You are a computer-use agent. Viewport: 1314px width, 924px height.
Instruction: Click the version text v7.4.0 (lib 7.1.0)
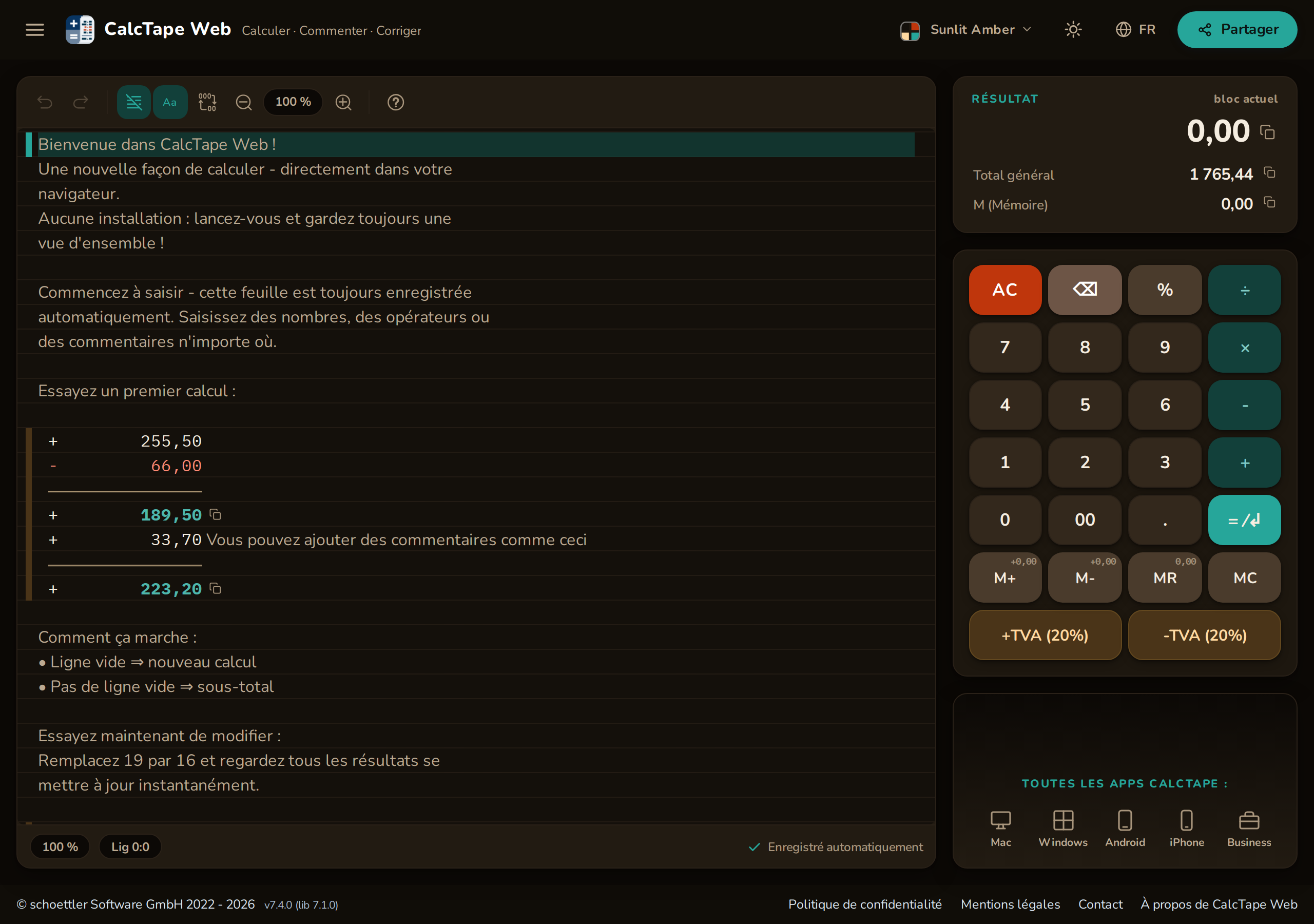pyautogui.click(x=301, y=904)
